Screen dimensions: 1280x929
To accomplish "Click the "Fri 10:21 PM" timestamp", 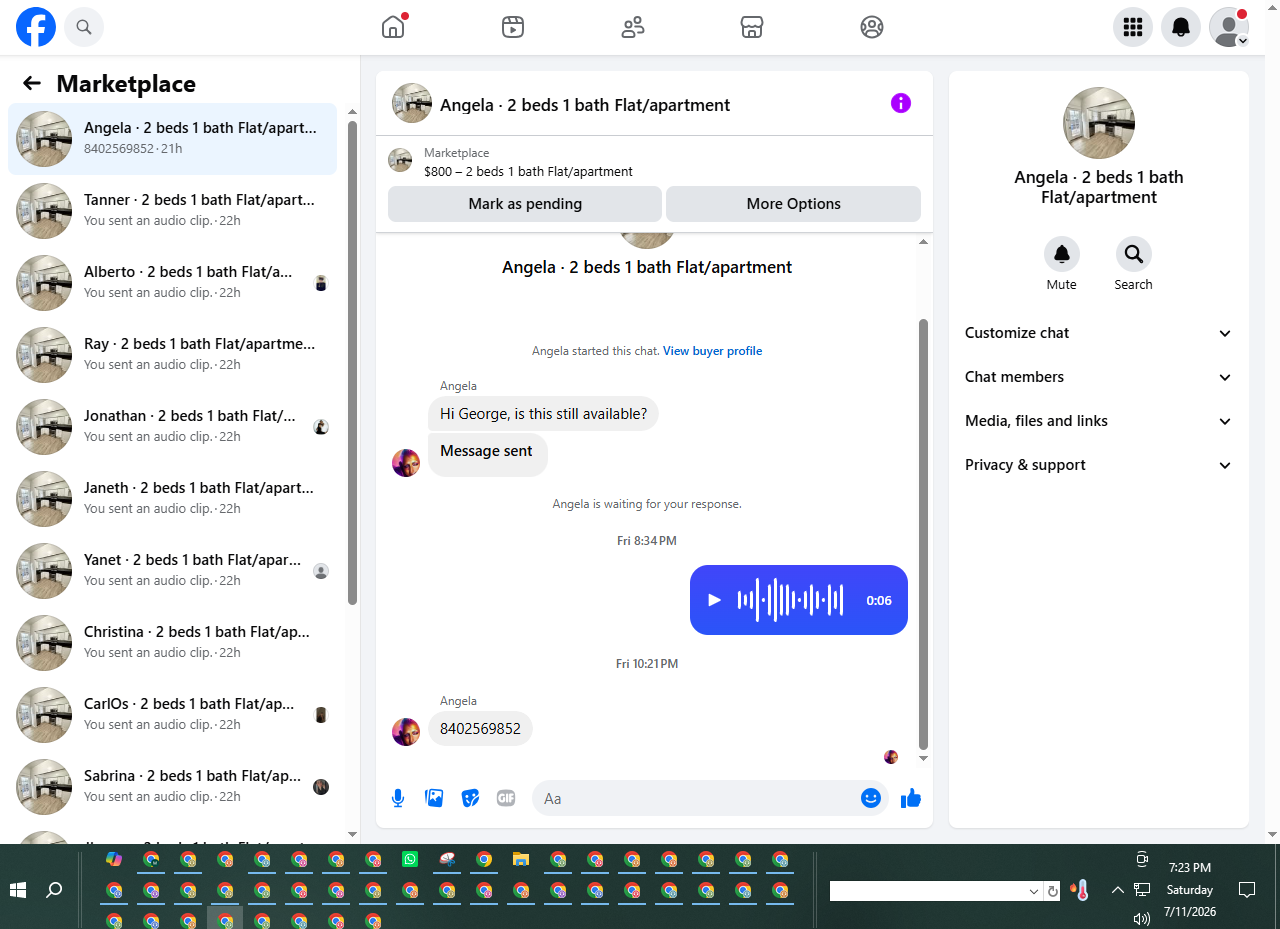I will tap(647, 664).
